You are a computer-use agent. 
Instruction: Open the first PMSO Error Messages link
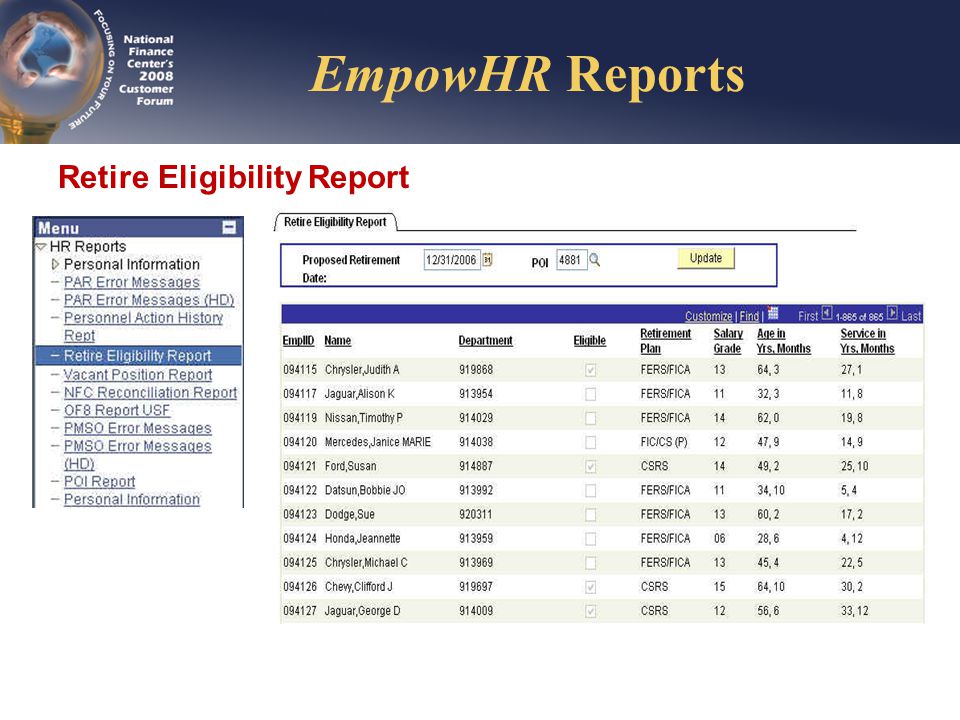(x=138, y=429)
